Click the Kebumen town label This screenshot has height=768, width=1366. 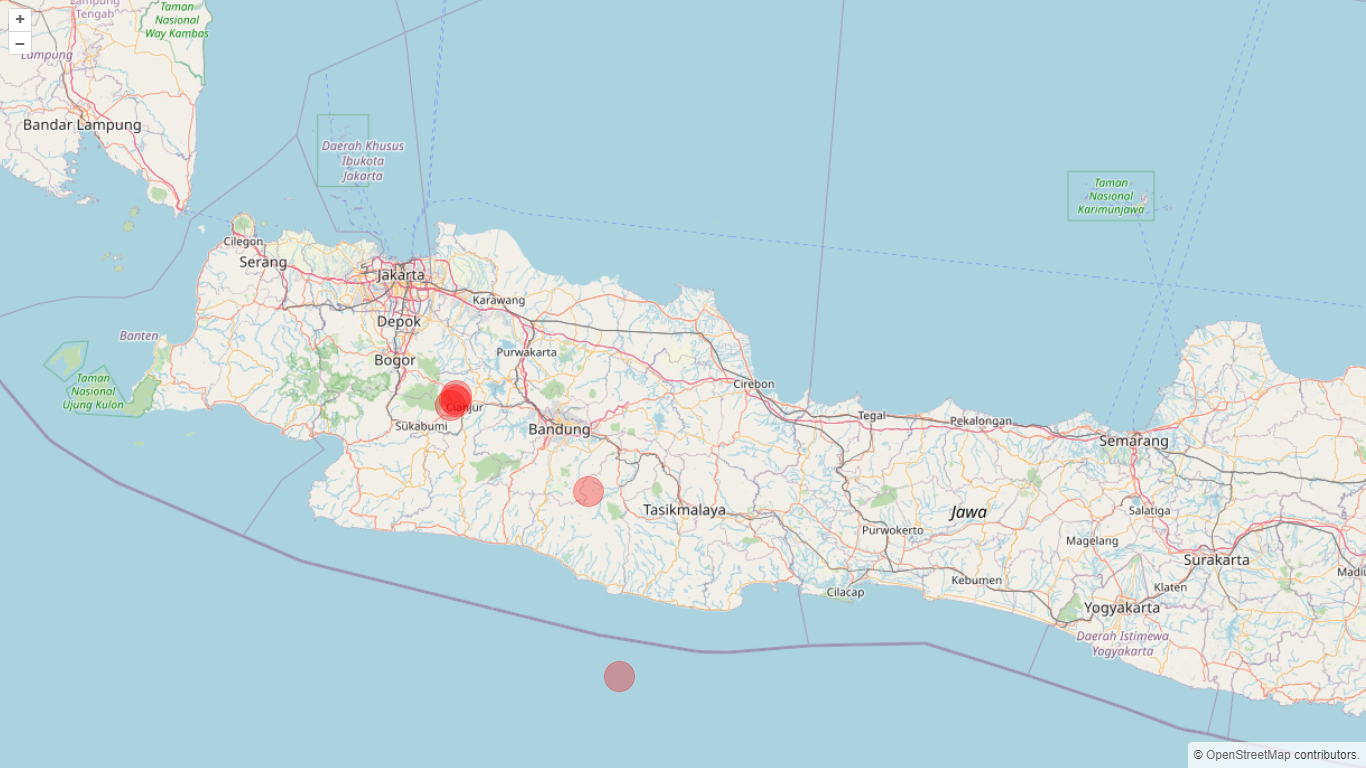click(x=976, y=580)
